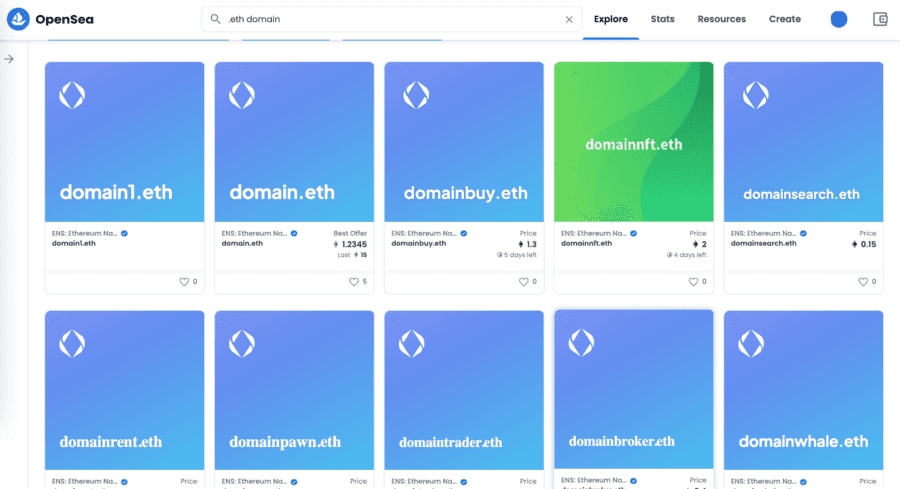The height and width of the screenshot is (489, 900).
Task: Click the verified badge on the domain1.eth card
Action: tap(124, 233)
